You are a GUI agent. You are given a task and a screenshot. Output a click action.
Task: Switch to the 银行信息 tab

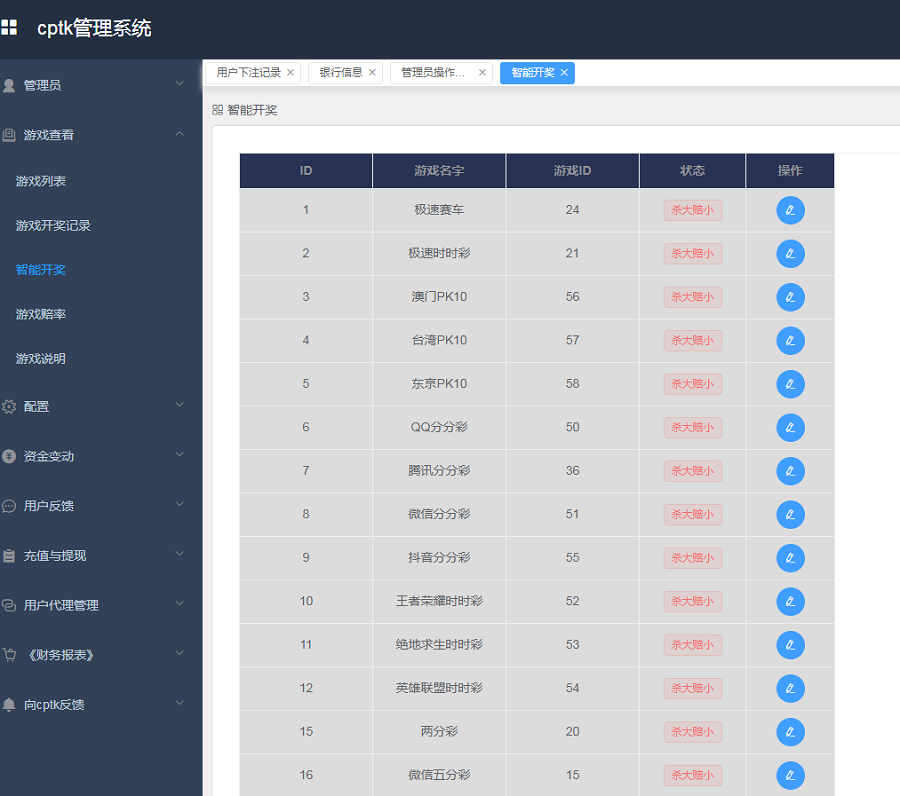(x=339, y=72)
